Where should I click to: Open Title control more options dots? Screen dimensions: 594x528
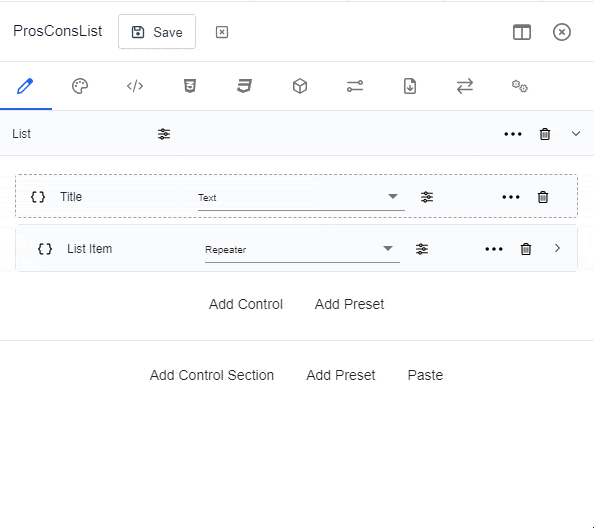(511, 197)
